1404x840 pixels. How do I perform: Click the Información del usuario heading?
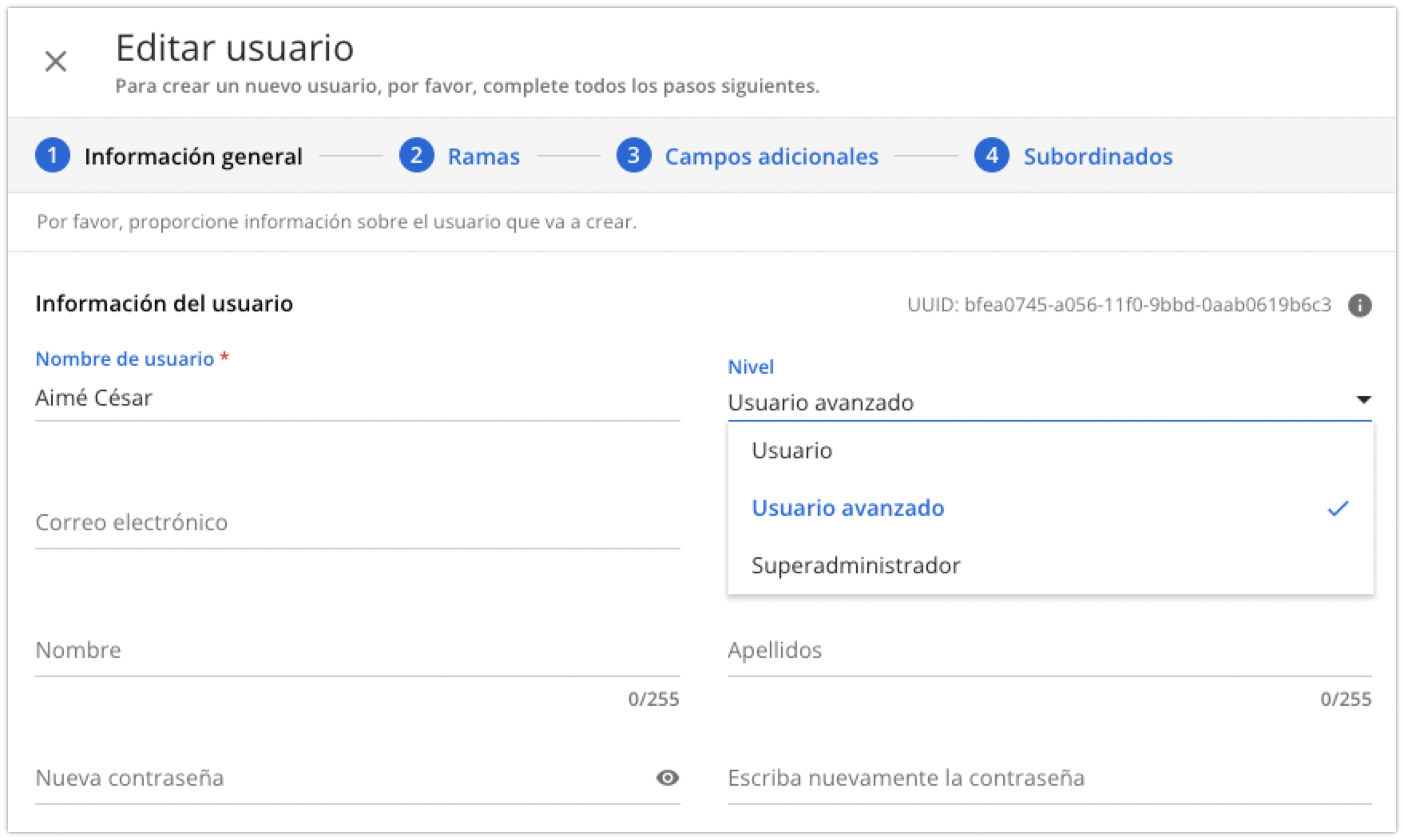[163, 303]
